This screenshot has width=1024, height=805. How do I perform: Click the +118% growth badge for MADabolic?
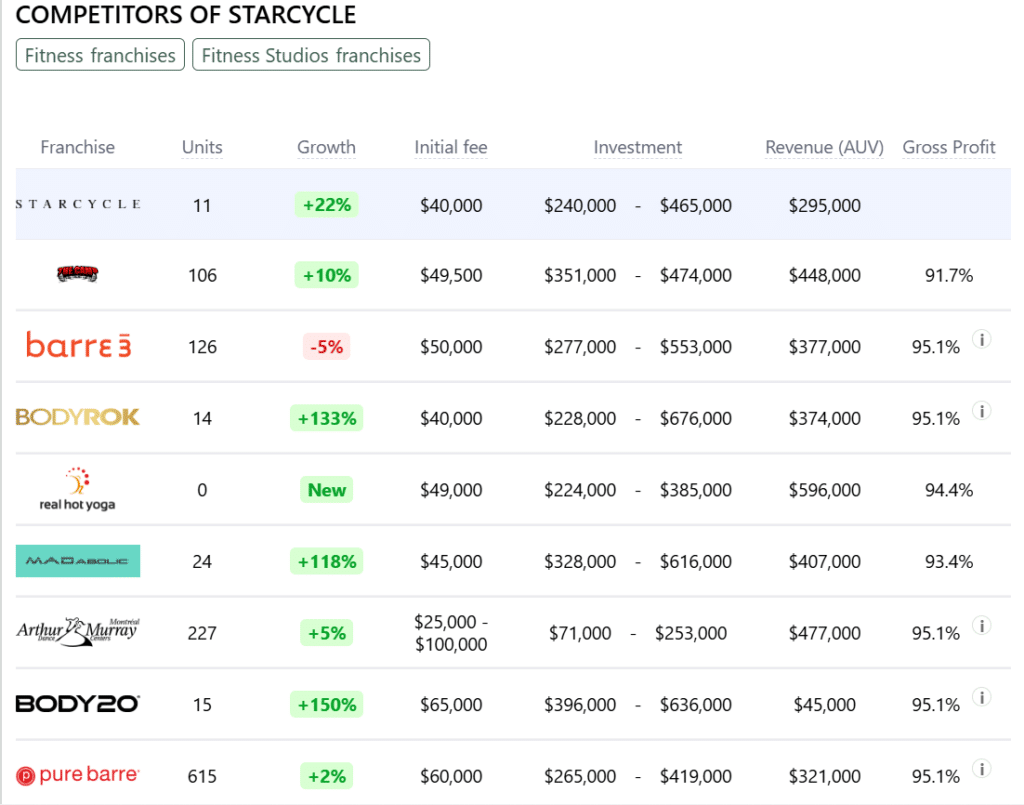click(327, 561)
